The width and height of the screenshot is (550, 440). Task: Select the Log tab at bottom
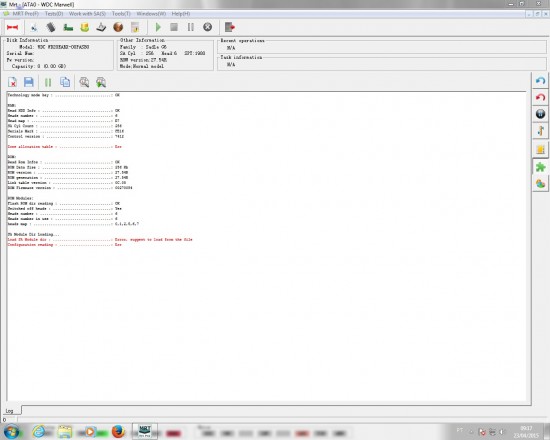9,411
